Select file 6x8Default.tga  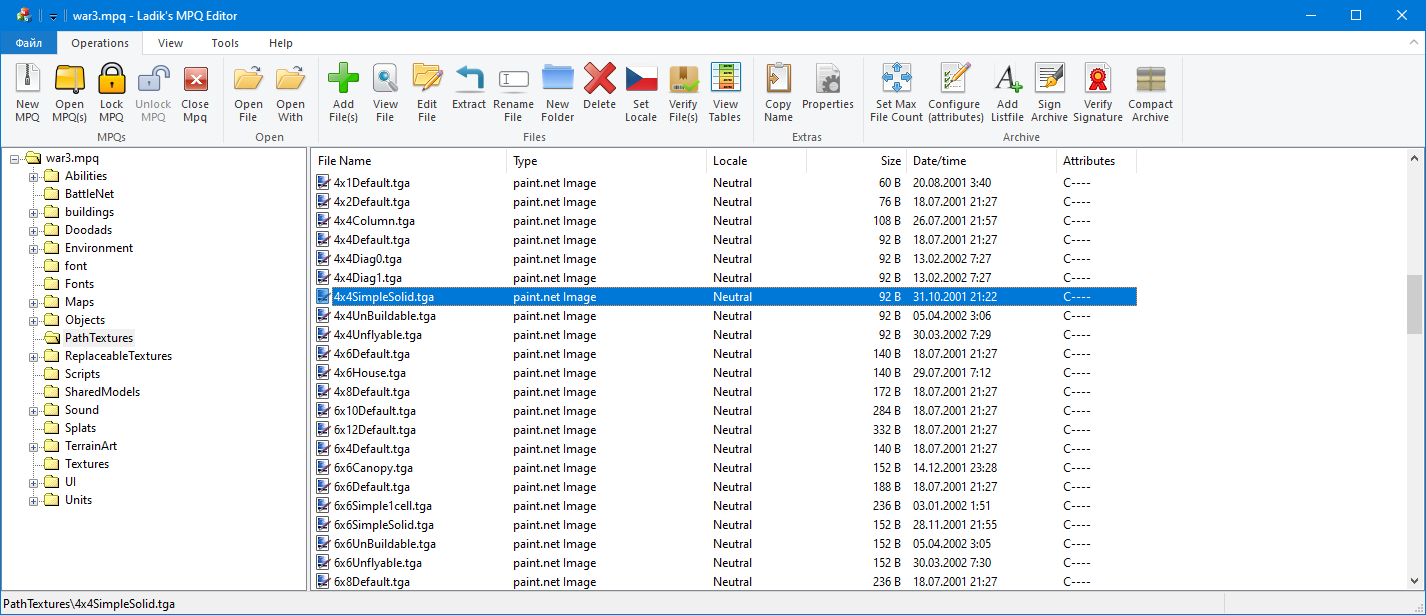pyautogui.click(x=372, y=582)
